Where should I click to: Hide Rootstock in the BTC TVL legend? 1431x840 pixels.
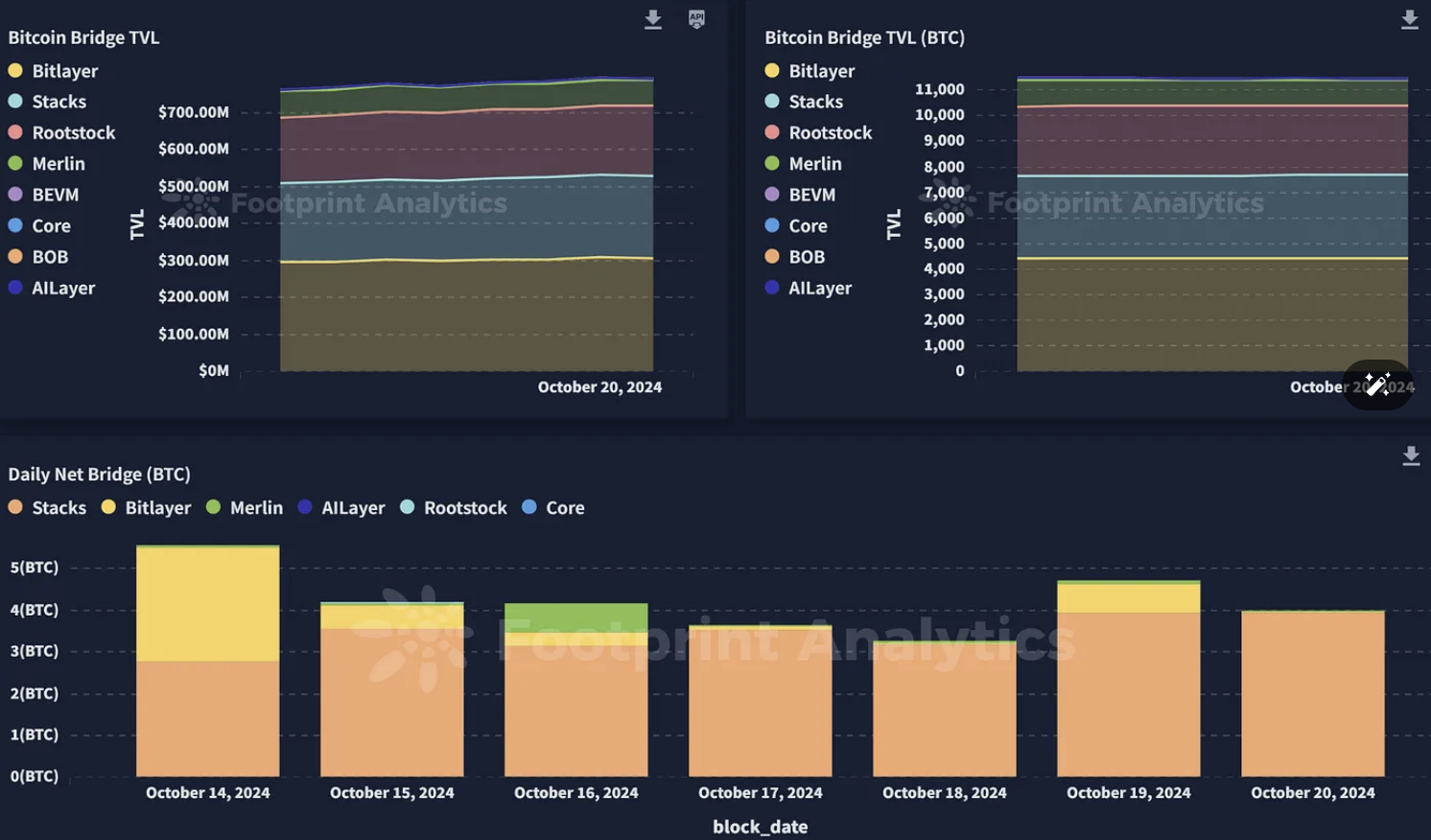click(818, 132)
